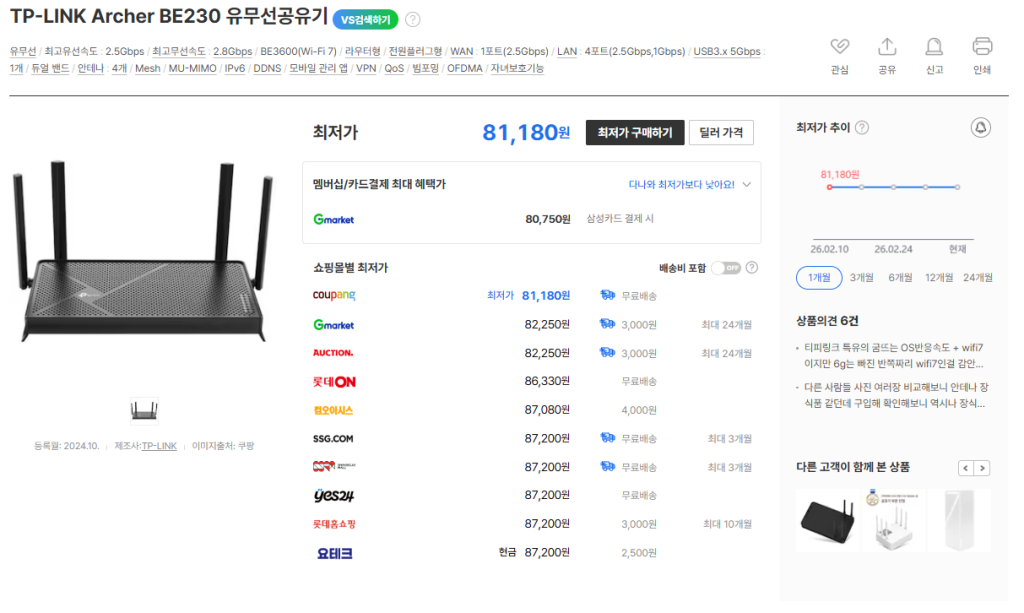Click the help icon next to 배송비 포함

click(751, 268)
